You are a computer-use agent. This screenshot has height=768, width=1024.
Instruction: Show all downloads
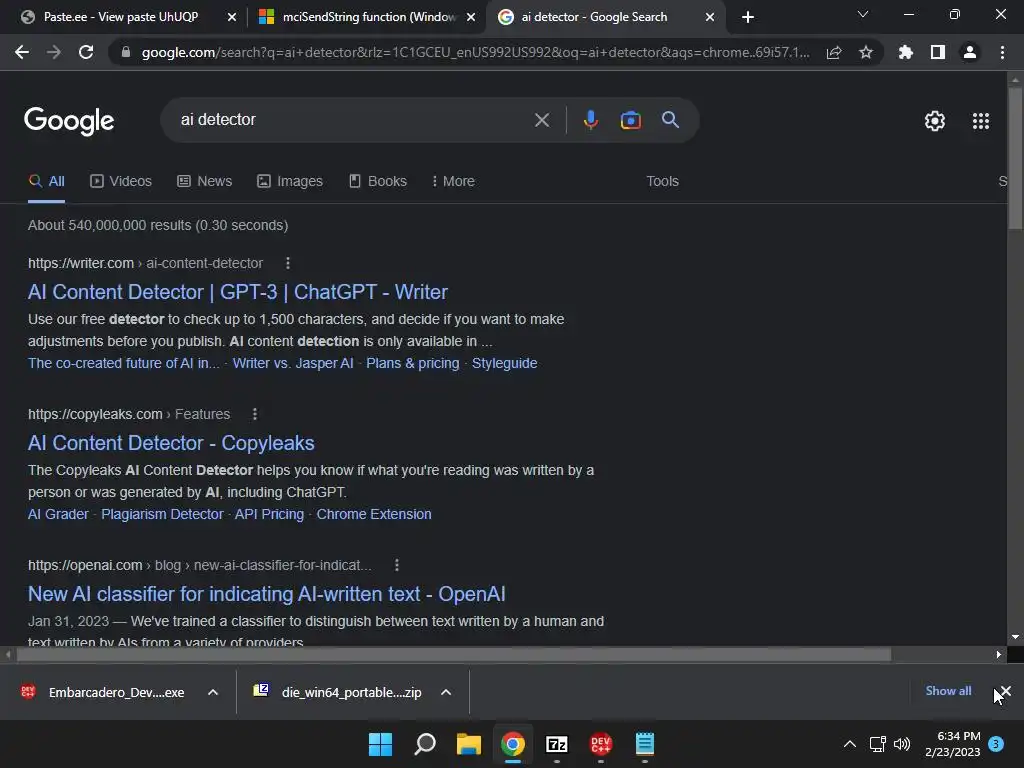[948, 691]
